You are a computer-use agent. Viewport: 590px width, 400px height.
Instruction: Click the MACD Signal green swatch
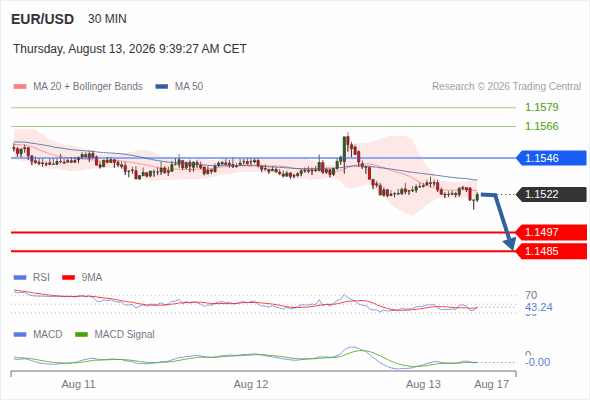81,335
